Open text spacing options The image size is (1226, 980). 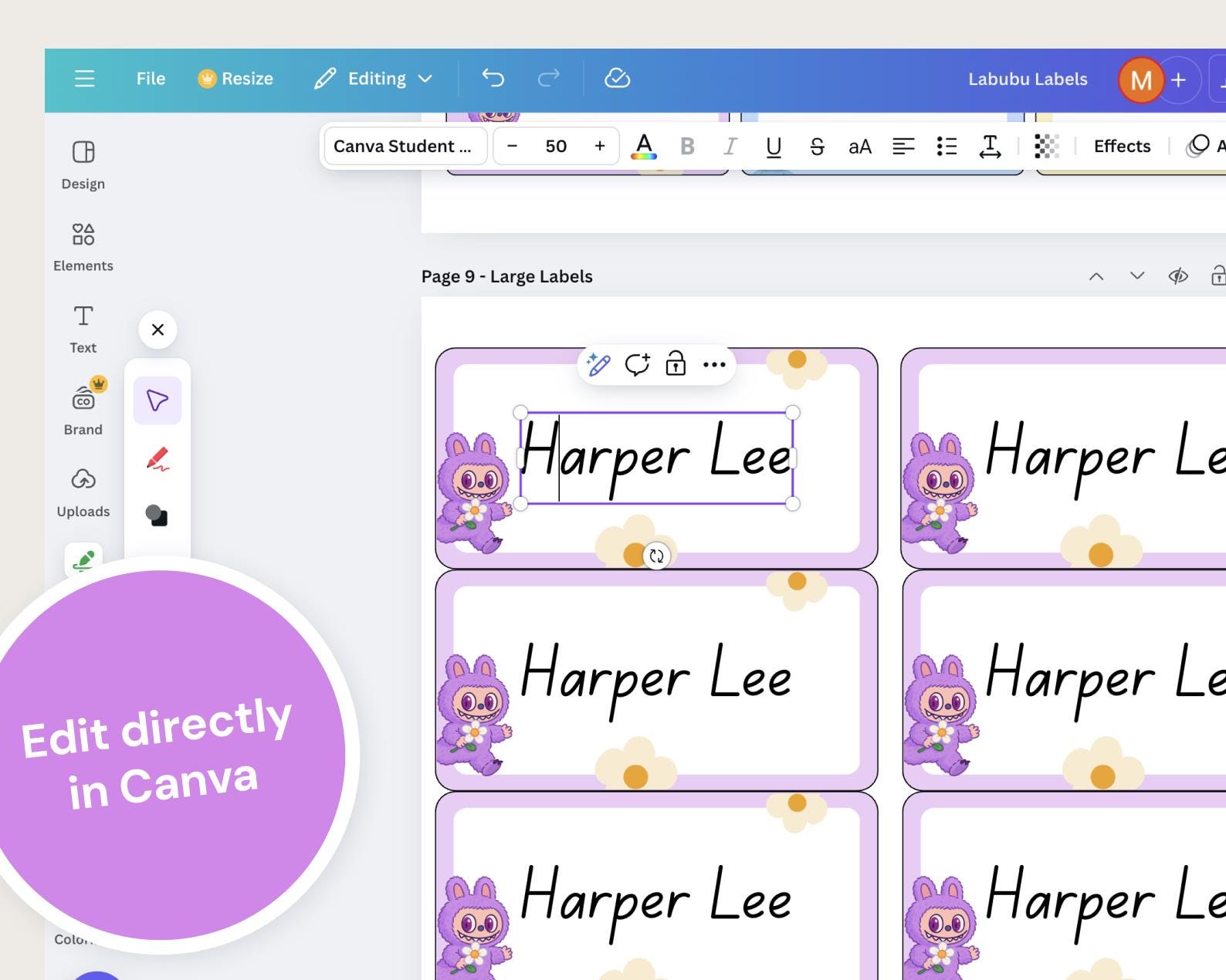[x=990, y=146]
